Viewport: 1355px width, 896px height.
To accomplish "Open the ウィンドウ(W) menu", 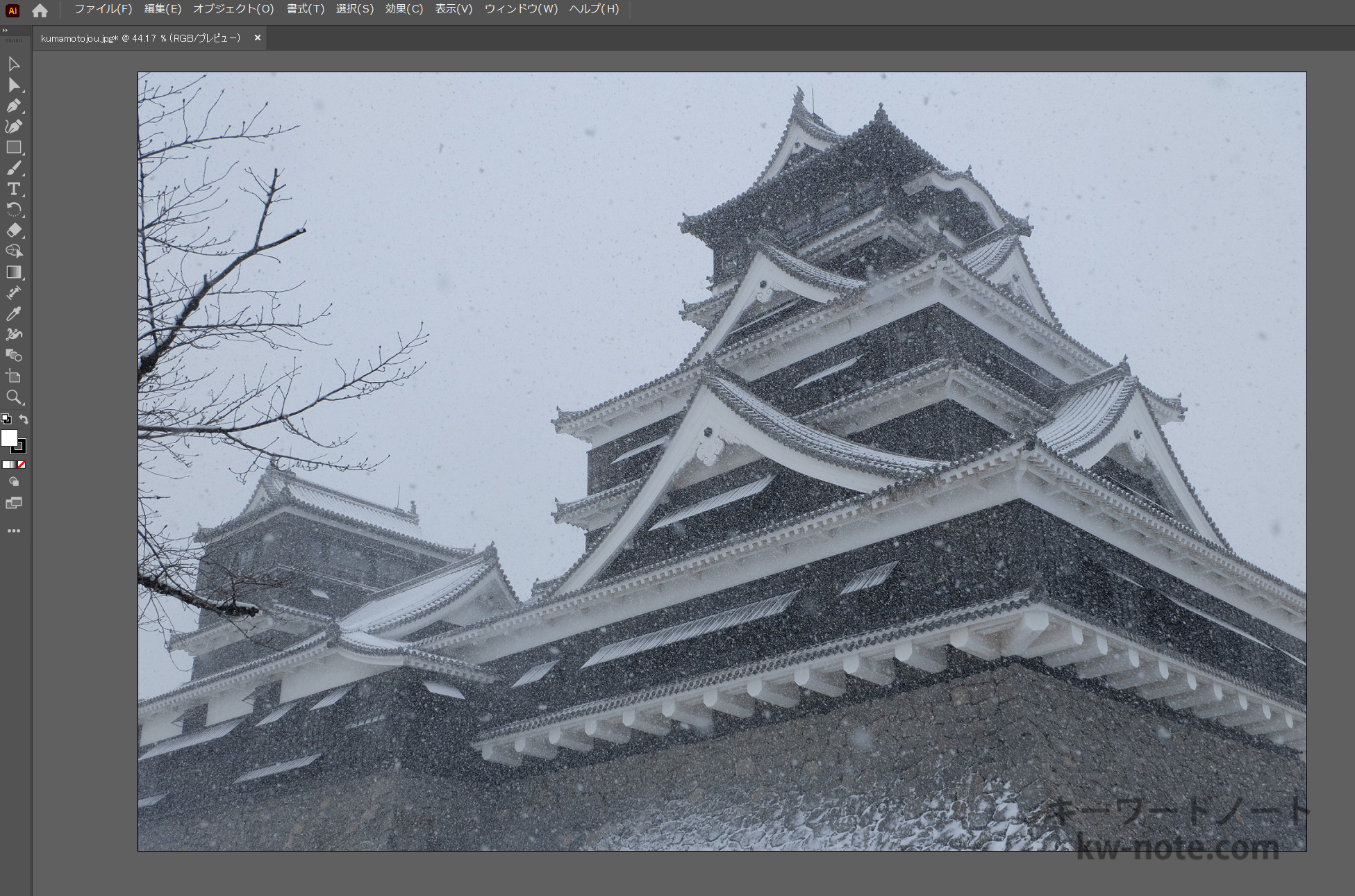I will [521, 9].
